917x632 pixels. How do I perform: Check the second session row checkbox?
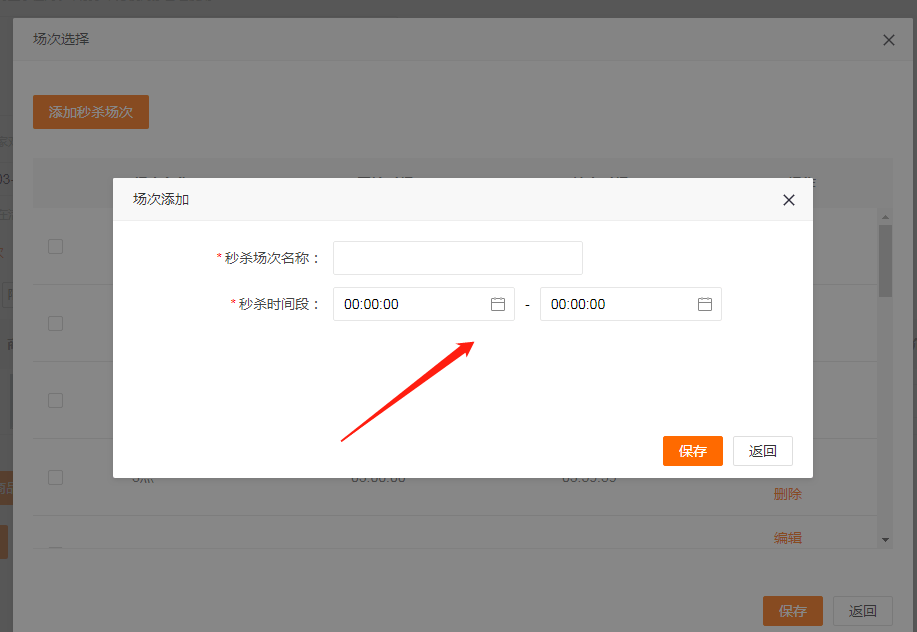tap(55, 323)
